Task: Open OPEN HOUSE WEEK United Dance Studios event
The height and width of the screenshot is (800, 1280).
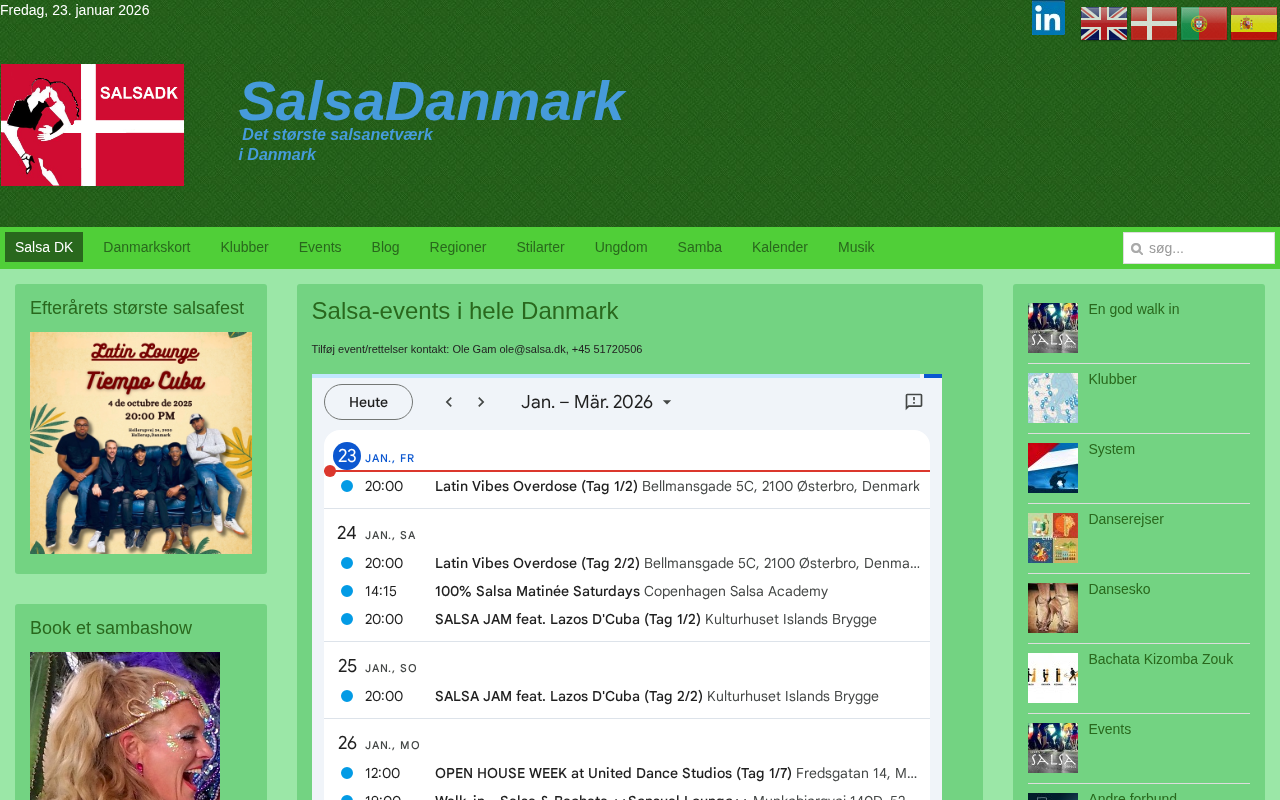Action: pyautogui.click(x=627, y=773)
